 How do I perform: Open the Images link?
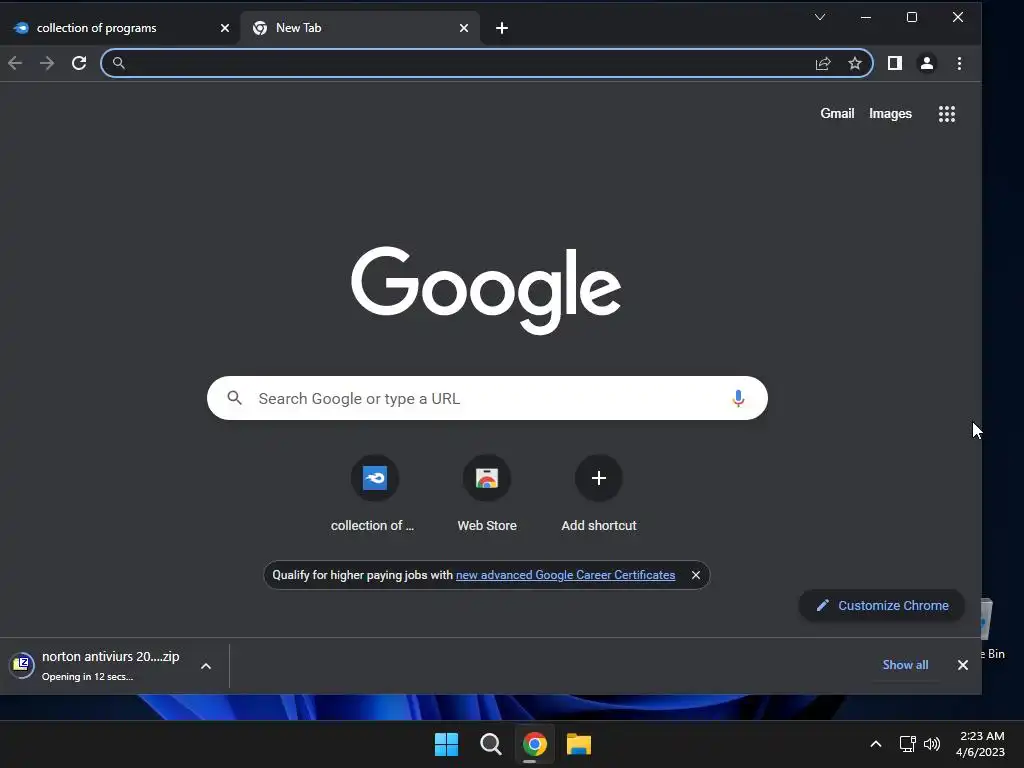(890, 114)
